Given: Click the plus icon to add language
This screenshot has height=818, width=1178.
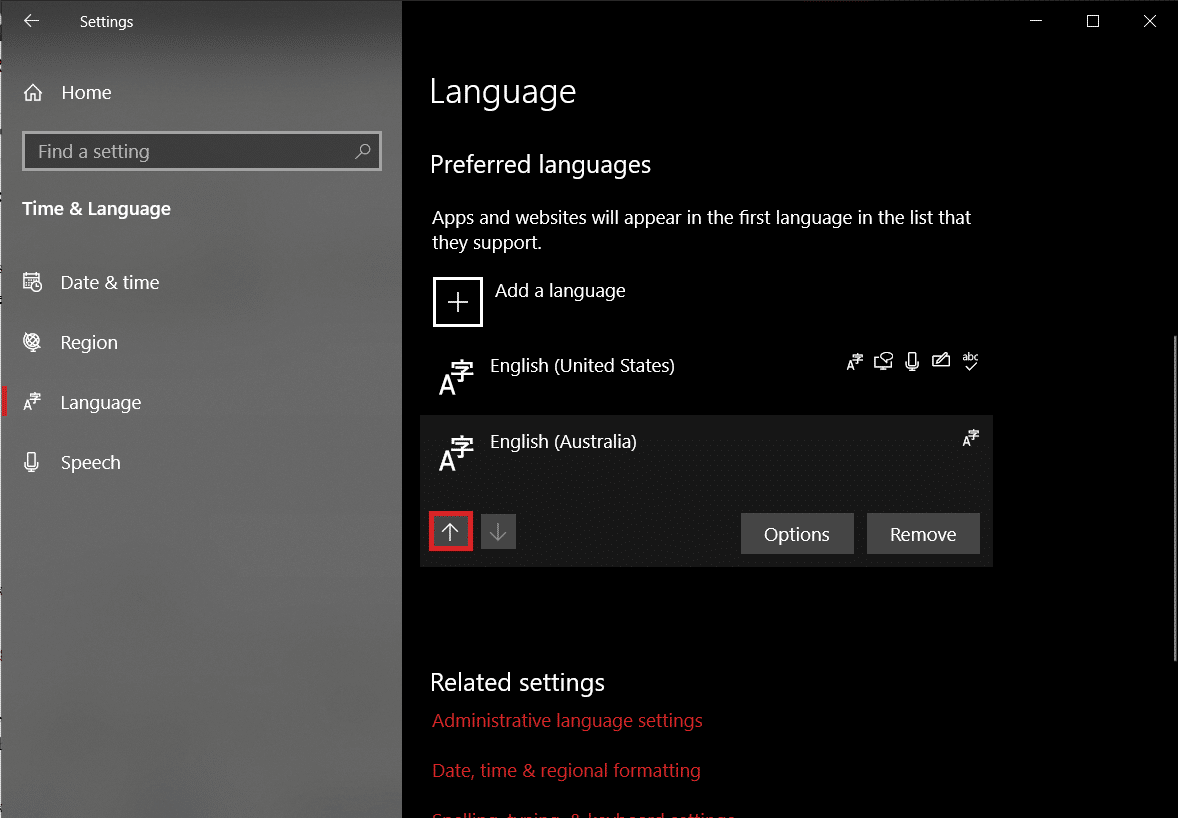Looking at the screenshot, I should (x=458, y=302).
